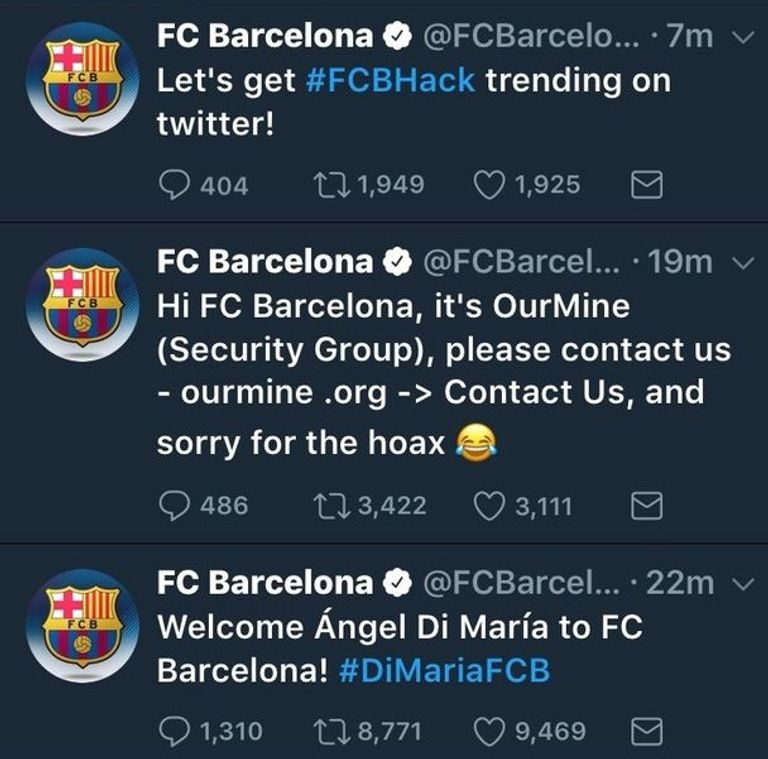Retweet the Welcome Ángel Di María tweet
Viewport: 768px width, 759px height.
[329, 732]
